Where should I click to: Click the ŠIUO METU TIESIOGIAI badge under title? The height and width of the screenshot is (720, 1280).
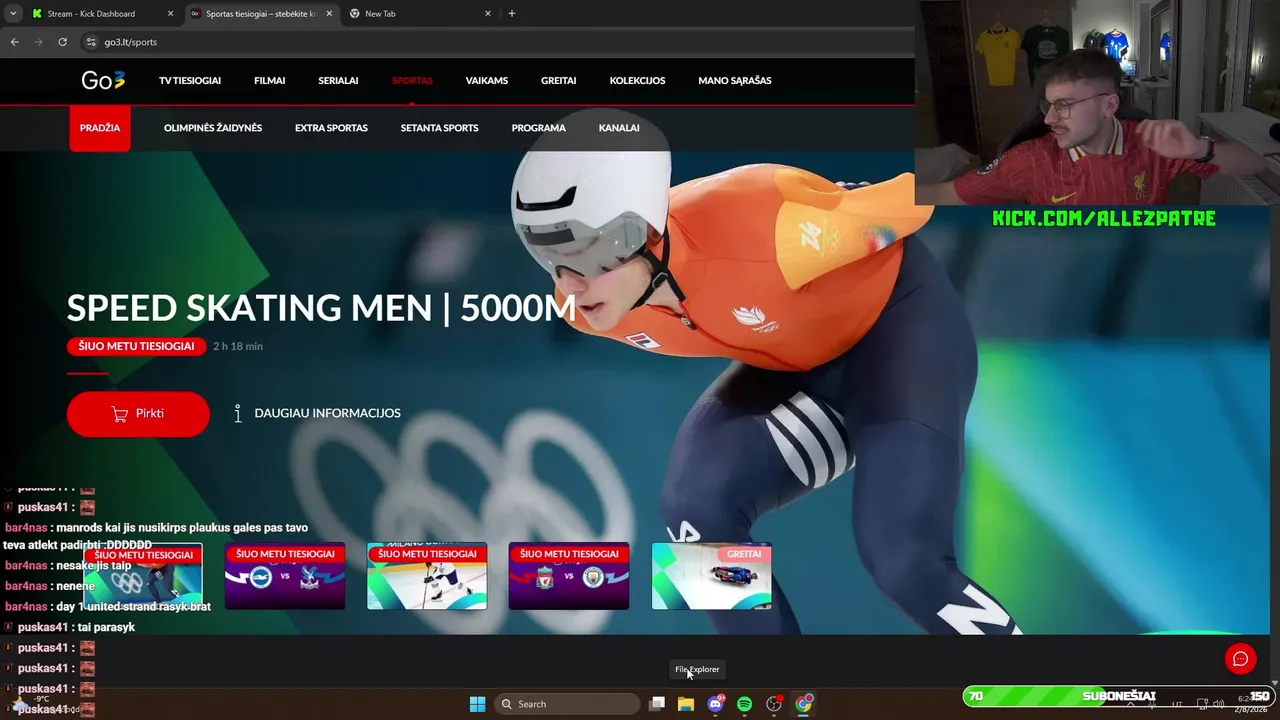[x=136, y=346]
